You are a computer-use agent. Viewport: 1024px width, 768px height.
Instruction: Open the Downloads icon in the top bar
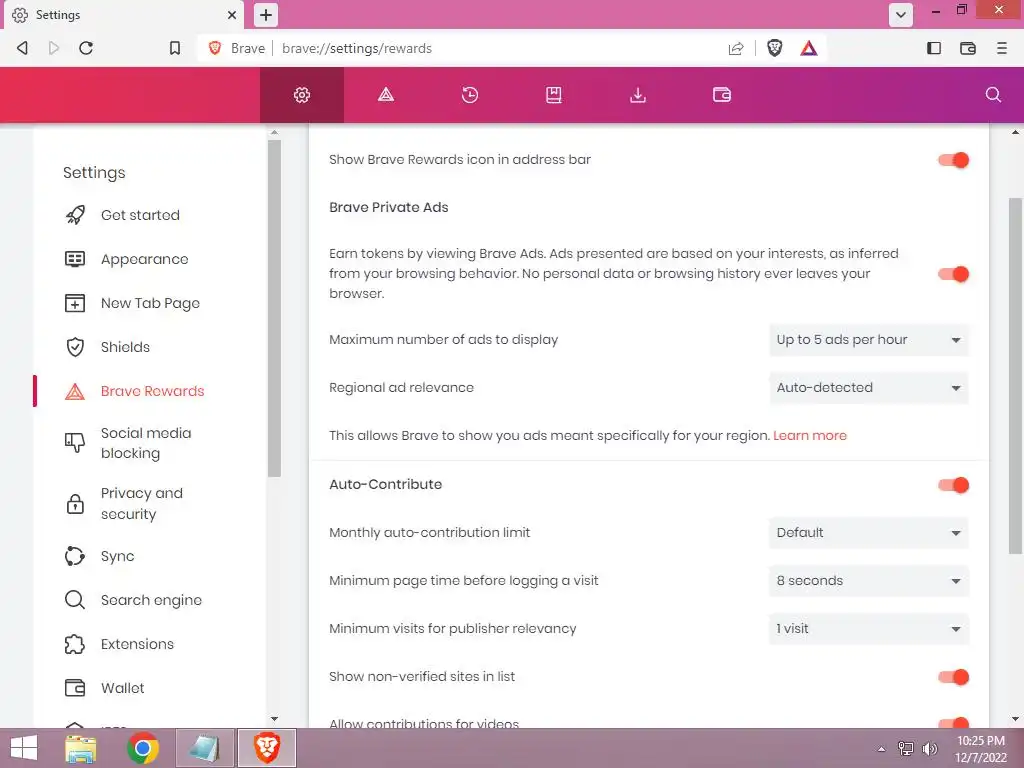(638, 95)
